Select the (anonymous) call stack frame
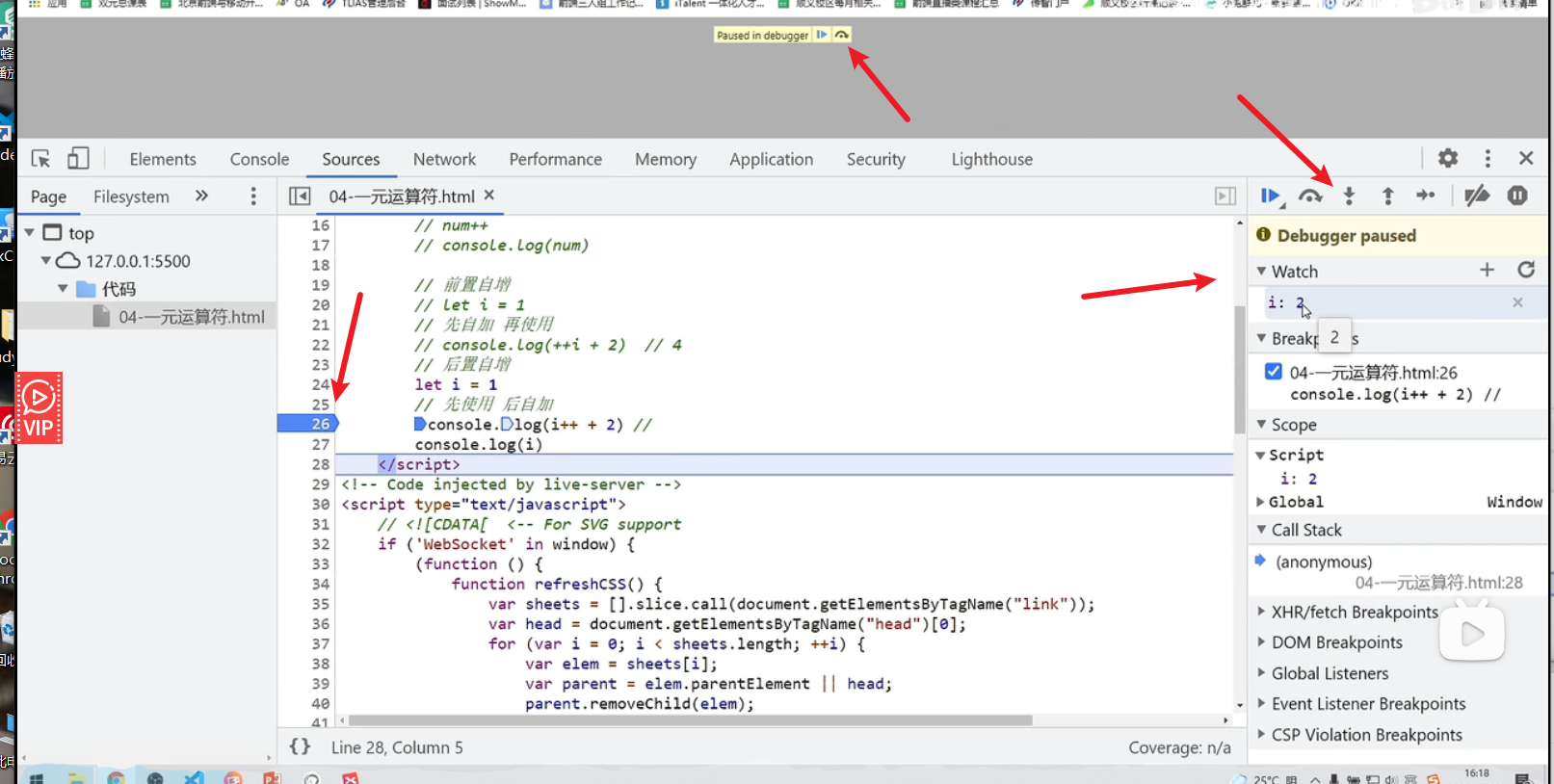The height and width of the screenshot is (784, 1554). (1323, 562)
